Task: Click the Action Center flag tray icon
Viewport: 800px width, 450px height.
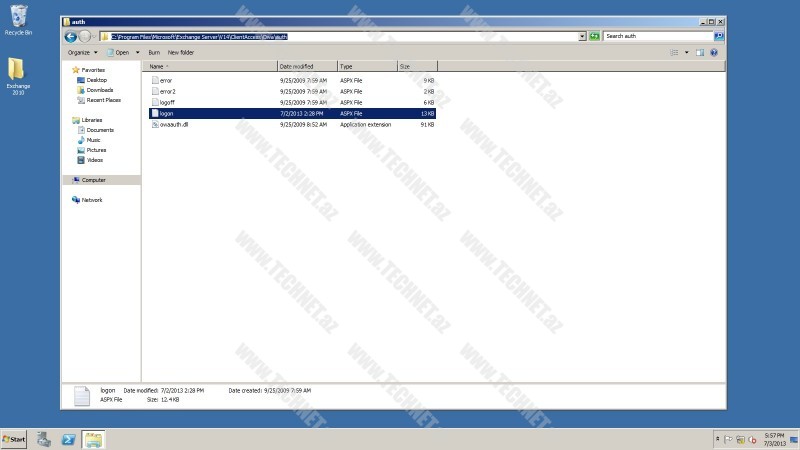Action: point(729,439)
